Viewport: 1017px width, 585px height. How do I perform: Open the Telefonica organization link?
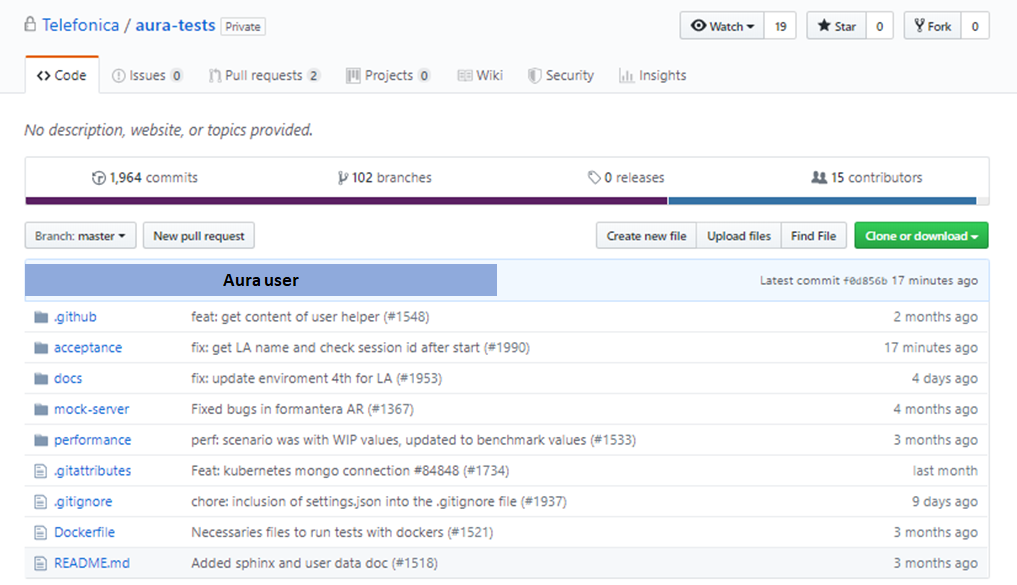pos(80,25)
